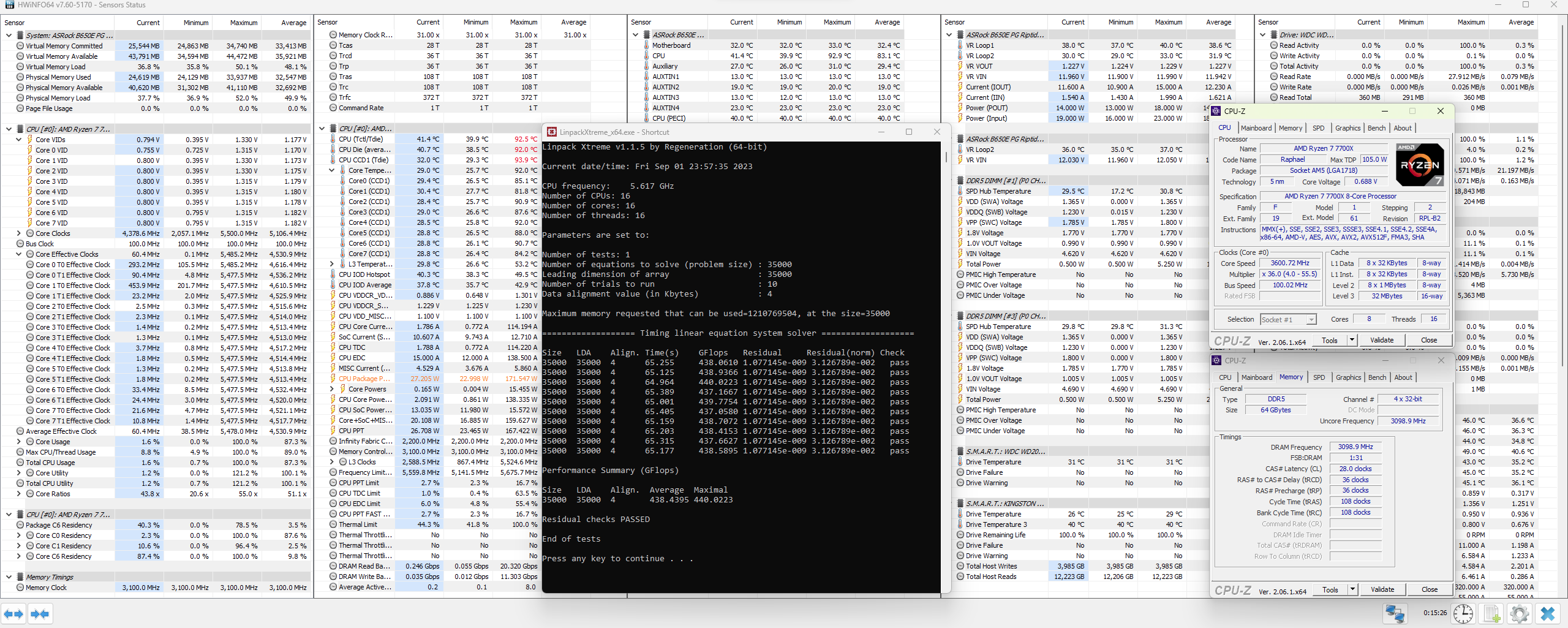This screenshot has width=1568, height=628.
Task: Switch to CPU tab in lower CPU-Z window
Action: tap(1225, 377)
